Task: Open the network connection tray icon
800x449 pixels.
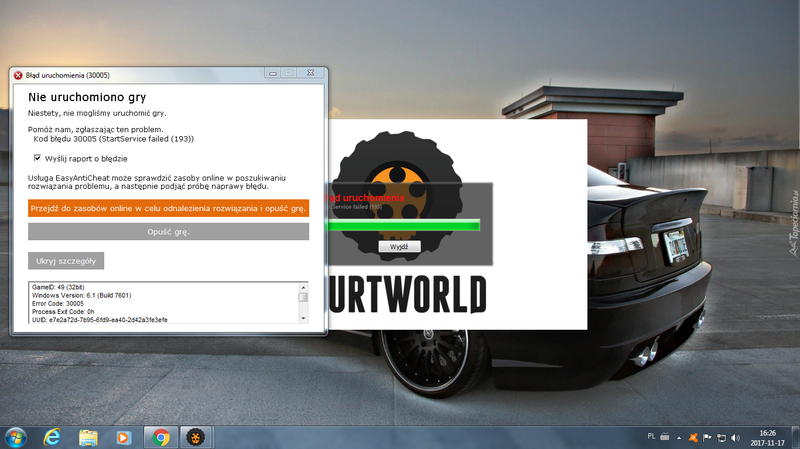Action: pyautogui.click(x=721, y=437)
